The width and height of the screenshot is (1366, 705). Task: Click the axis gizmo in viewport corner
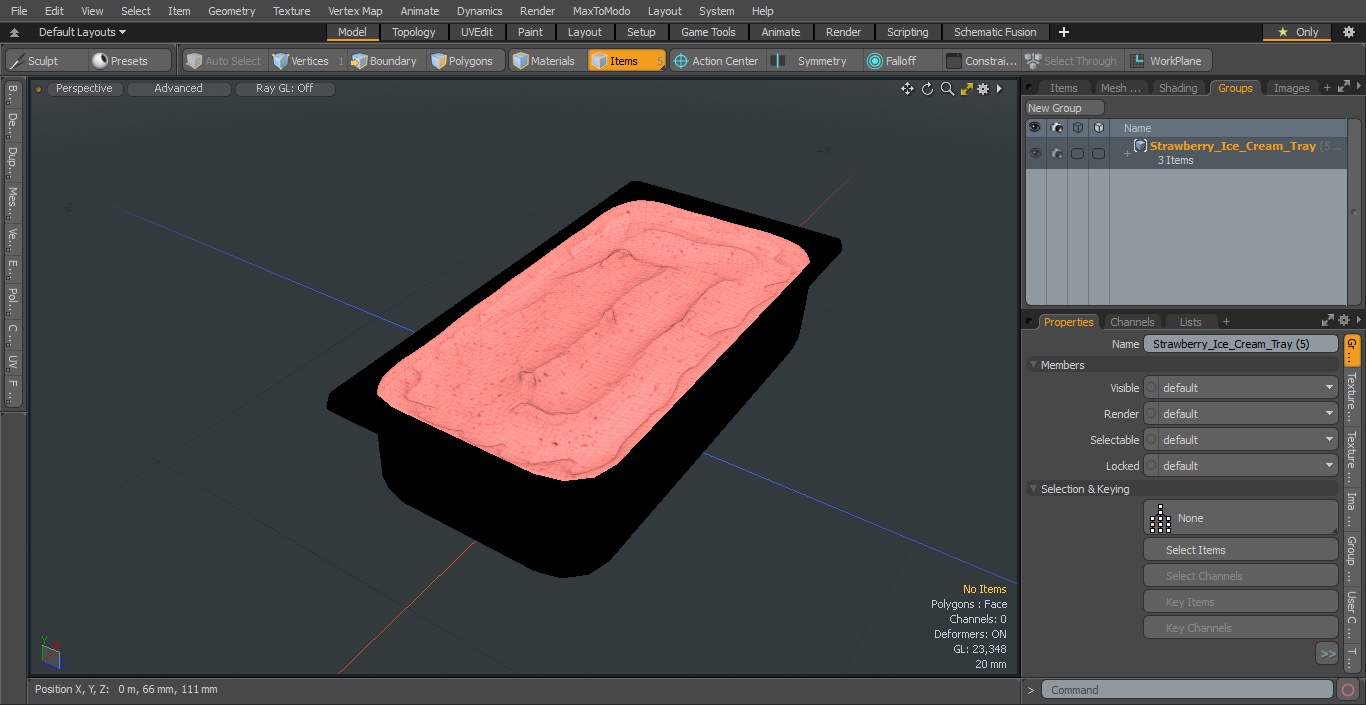(x=50, y=652)
